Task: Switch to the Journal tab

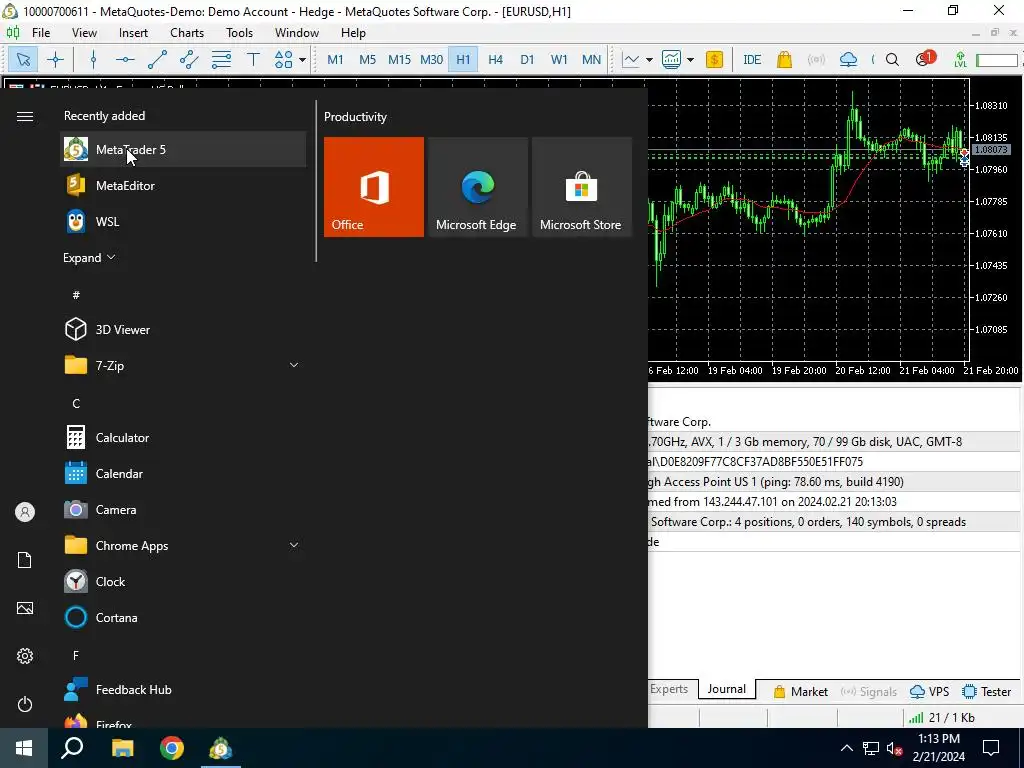Action: click(x=726, y=689)
